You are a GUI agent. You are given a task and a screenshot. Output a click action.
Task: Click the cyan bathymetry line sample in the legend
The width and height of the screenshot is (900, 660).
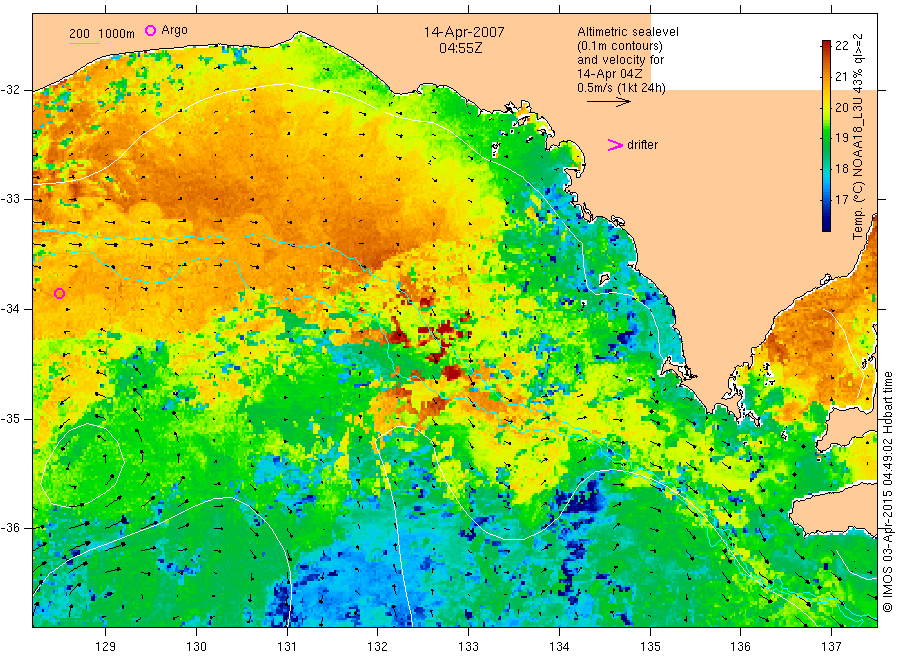(x=84, y=43)
